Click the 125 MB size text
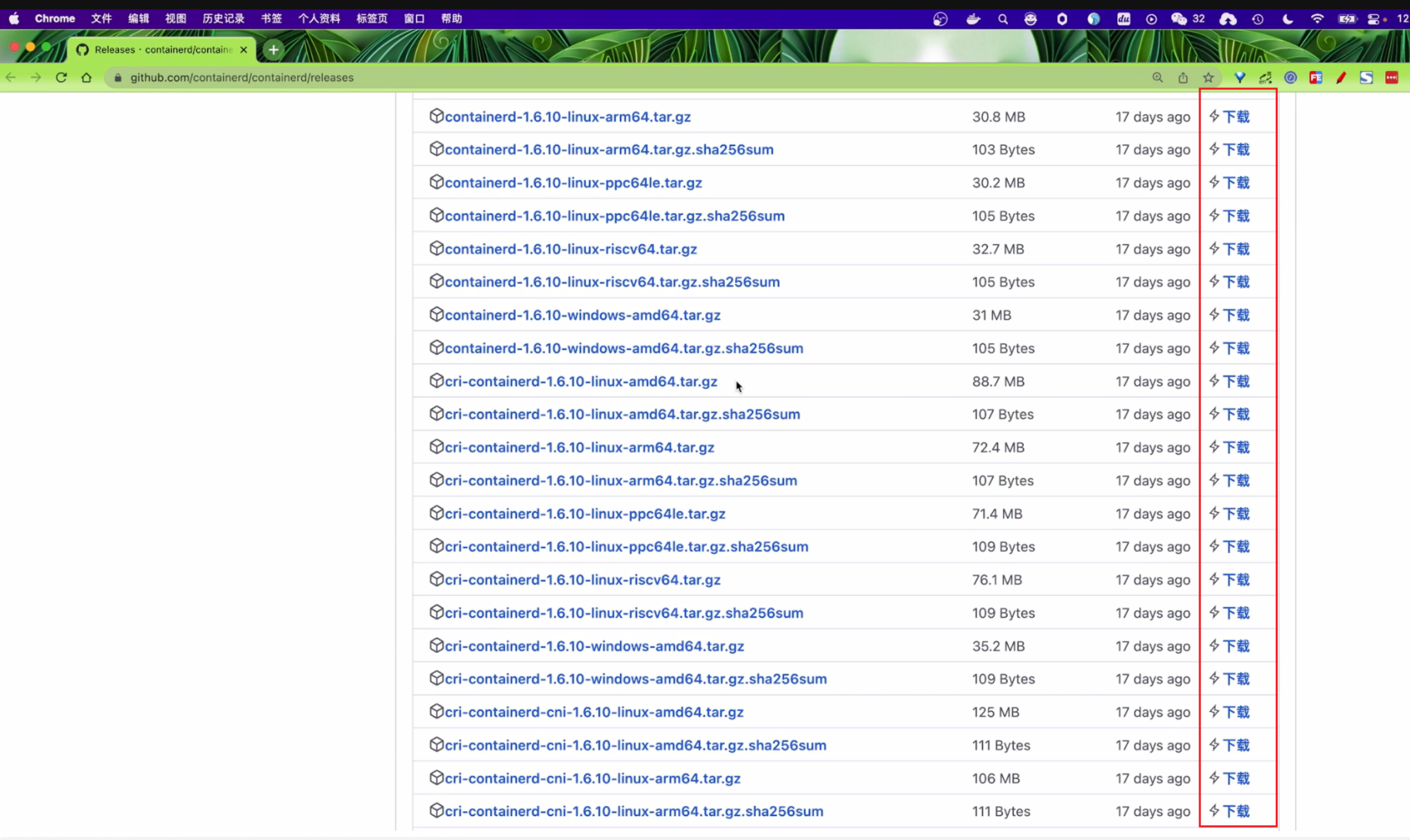 995,712
